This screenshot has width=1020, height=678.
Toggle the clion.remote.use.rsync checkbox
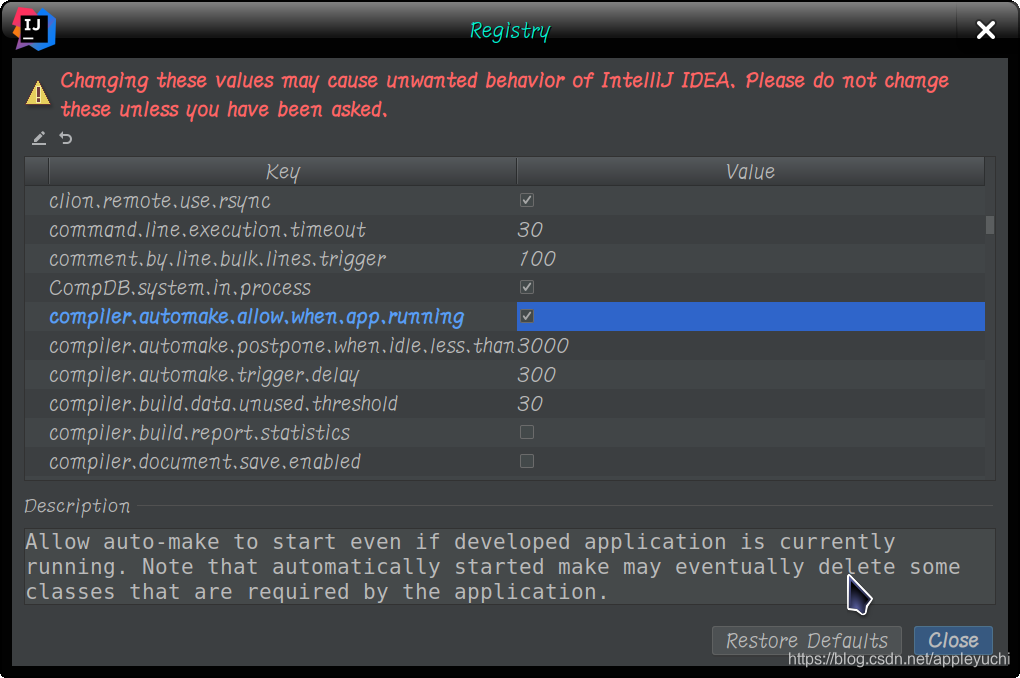[527, 199]
